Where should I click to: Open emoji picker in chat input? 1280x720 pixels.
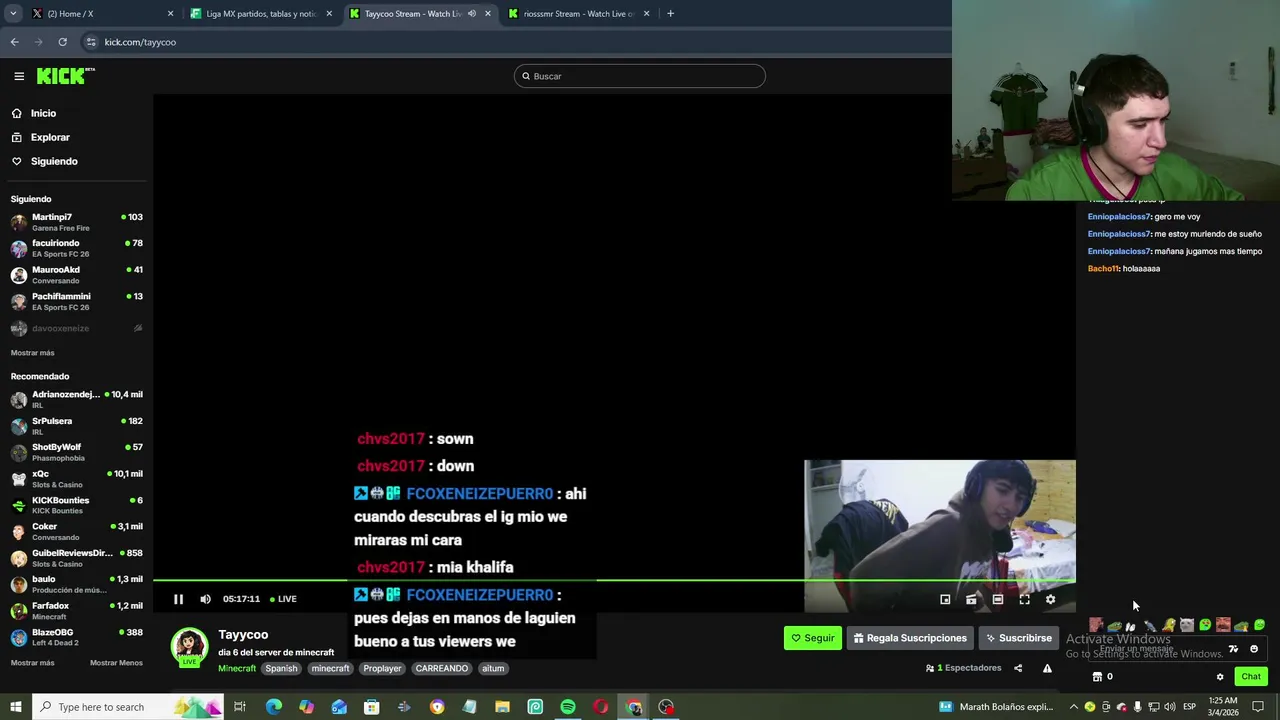[x=1254, y=649]
